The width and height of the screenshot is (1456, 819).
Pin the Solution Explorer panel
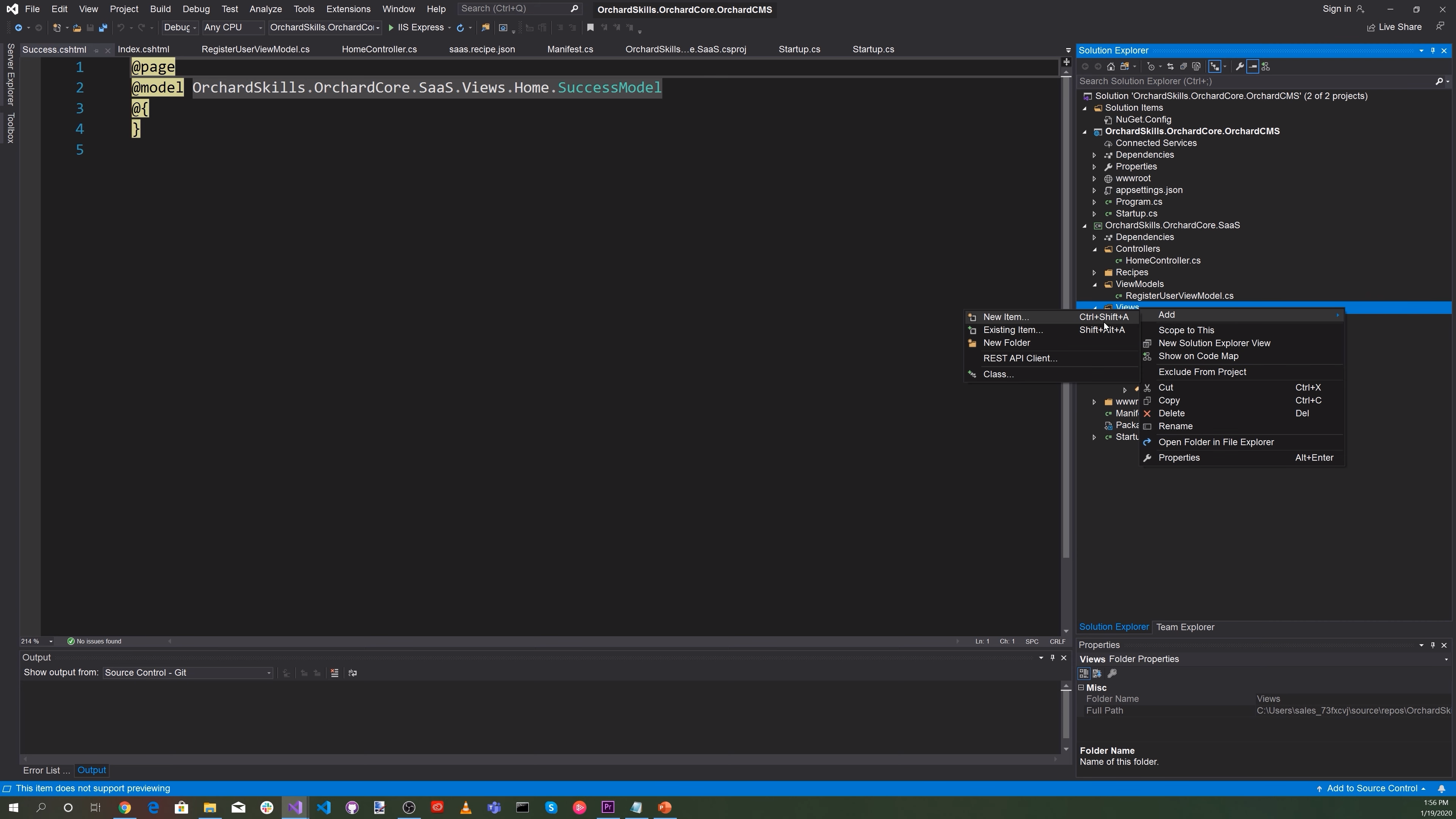coord(1433,51)
